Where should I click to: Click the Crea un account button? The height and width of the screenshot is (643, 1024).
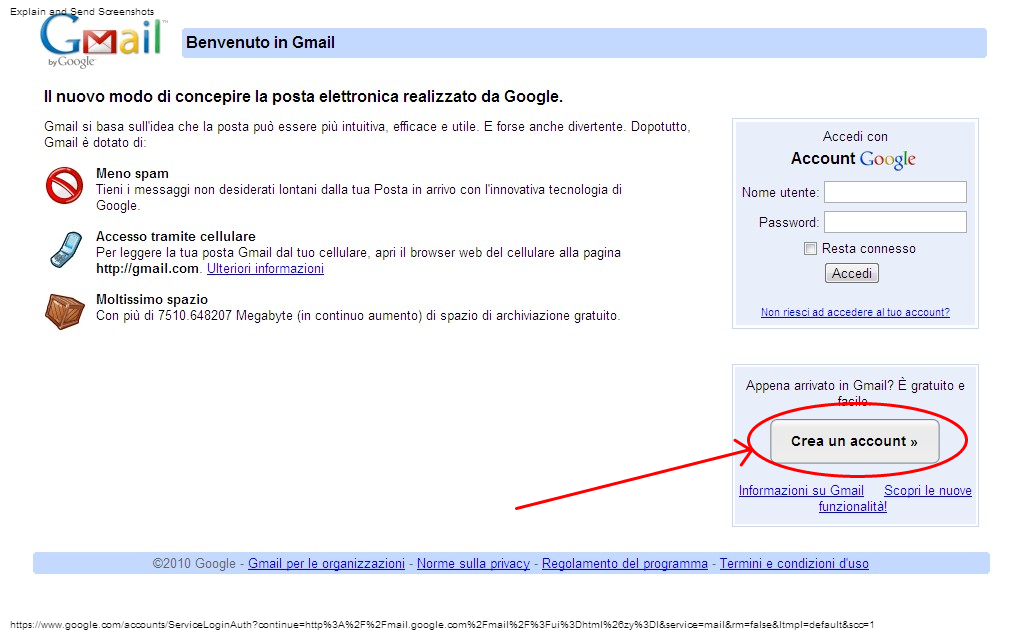pyautogui.click(x=854, y=441)
